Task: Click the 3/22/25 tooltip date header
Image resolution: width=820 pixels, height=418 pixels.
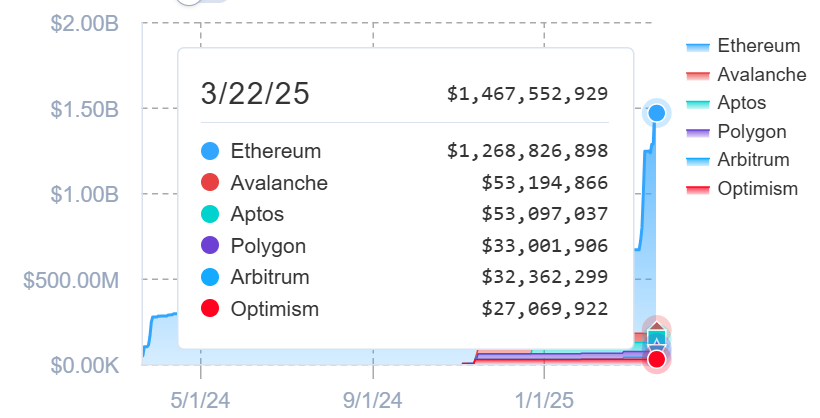Action: [x=255, y=94]
